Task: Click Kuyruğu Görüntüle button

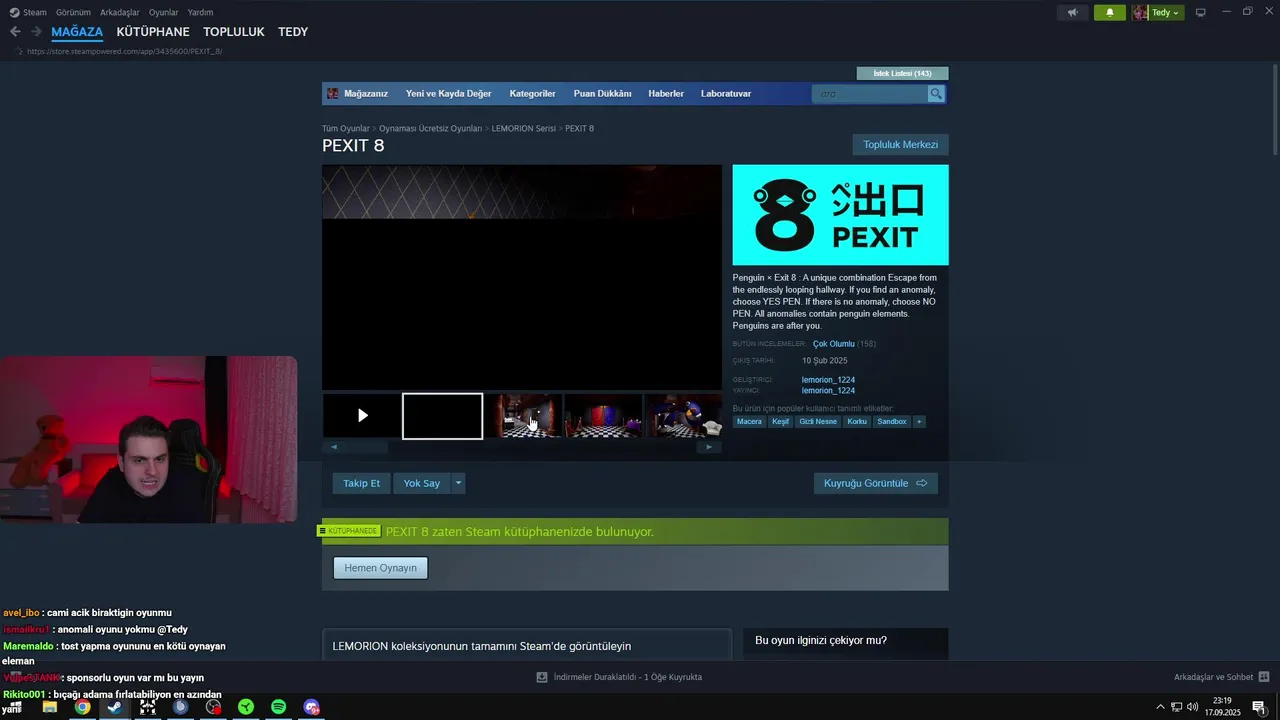Action: [x=875, y=483]
